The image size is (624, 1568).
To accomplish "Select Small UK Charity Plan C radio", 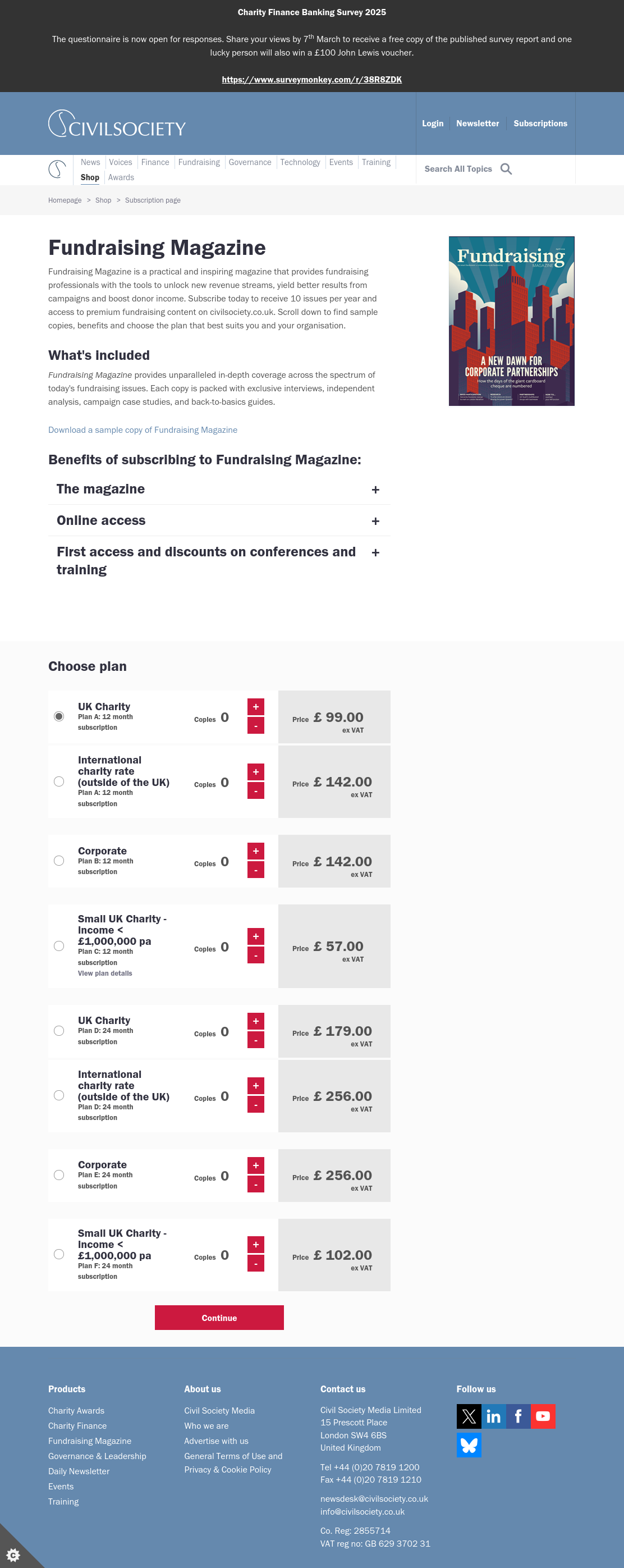I will click(59, 946).
